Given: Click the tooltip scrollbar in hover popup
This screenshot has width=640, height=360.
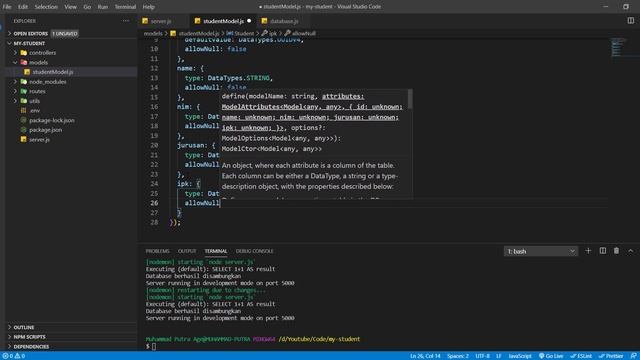Looking at the screenshot, I should pyautogui.click(x=410, y=99).
